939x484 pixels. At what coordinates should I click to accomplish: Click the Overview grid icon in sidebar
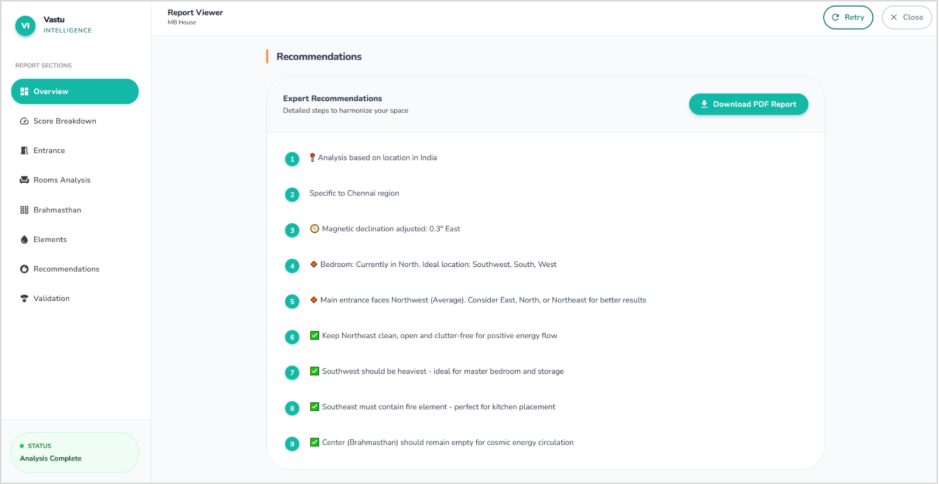[24, 92]
